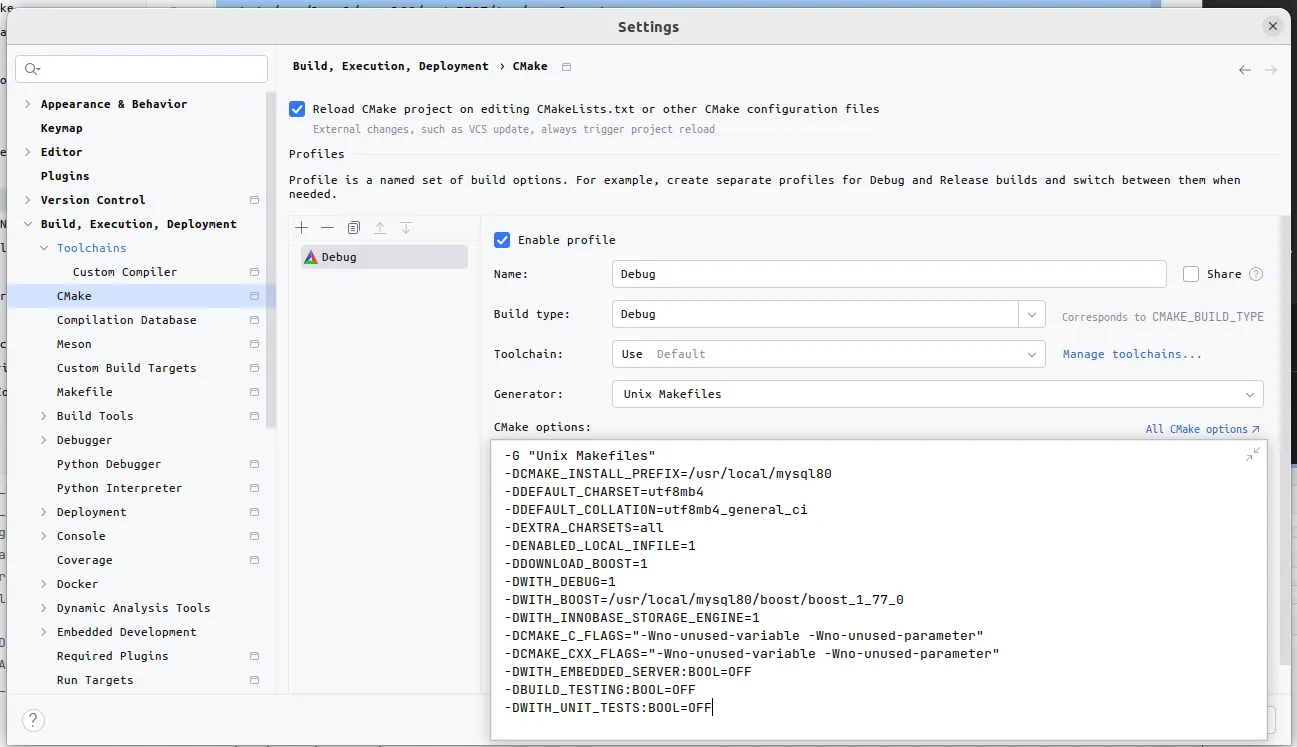Expand the Docker node
The image size is (1297, 747).
click(44, 584)
